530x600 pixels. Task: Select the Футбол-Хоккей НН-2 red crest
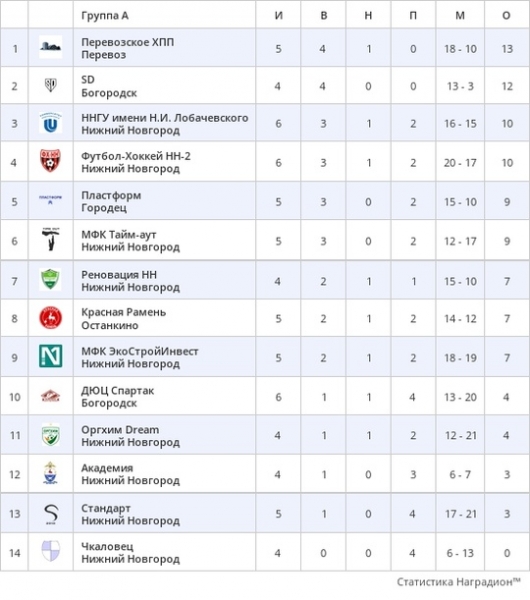tap(51, 160)
